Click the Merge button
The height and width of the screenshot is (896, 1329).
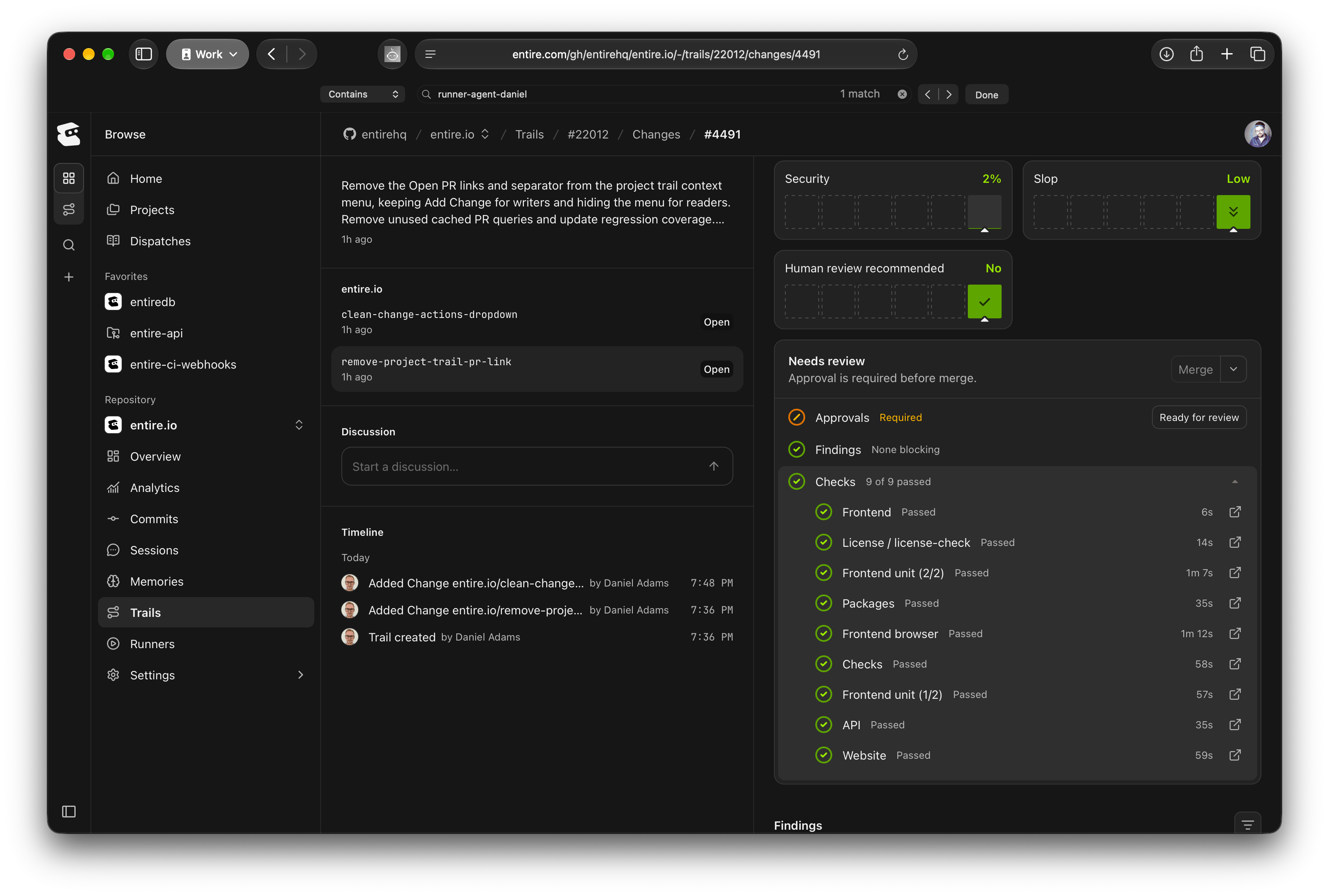point(1195,369)
